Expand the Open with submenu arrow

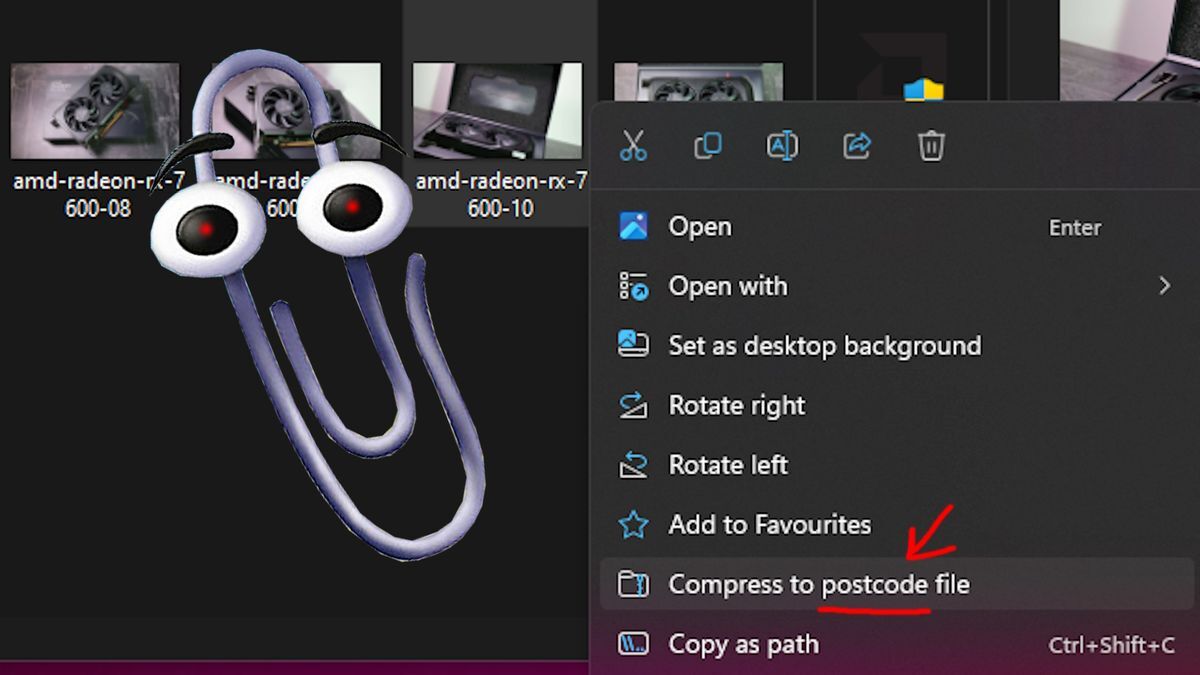point(1163,287)
